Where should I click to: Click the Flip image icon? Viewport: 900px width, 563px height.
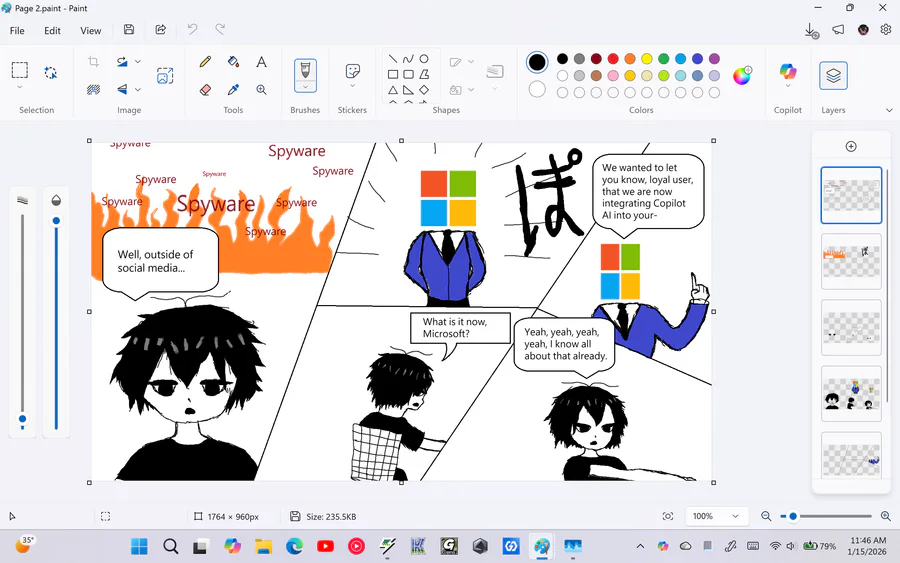pos(122,90)
